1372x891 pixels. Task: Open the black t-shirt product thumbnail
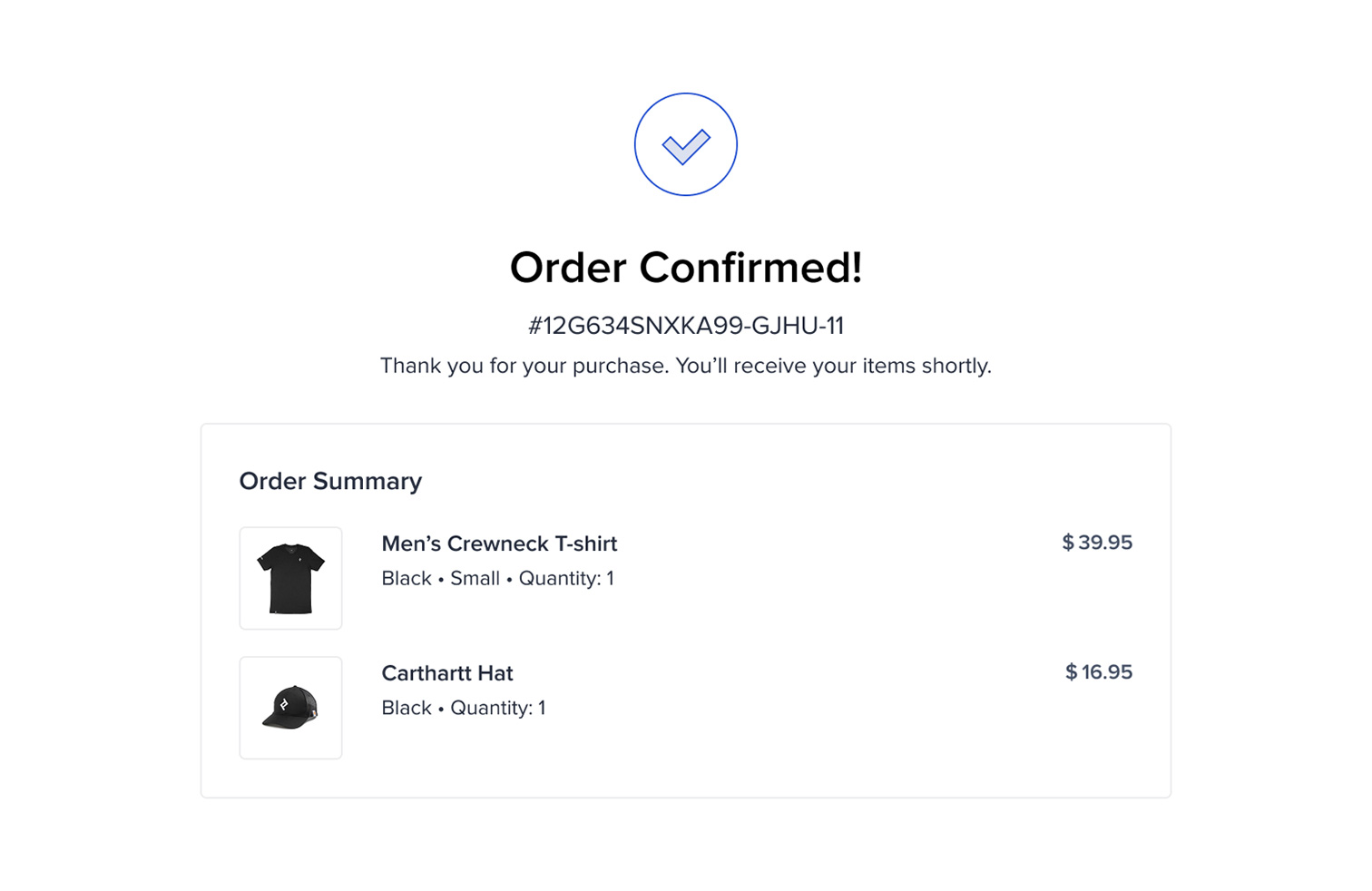pyautogui.click(x=290, y=578)
